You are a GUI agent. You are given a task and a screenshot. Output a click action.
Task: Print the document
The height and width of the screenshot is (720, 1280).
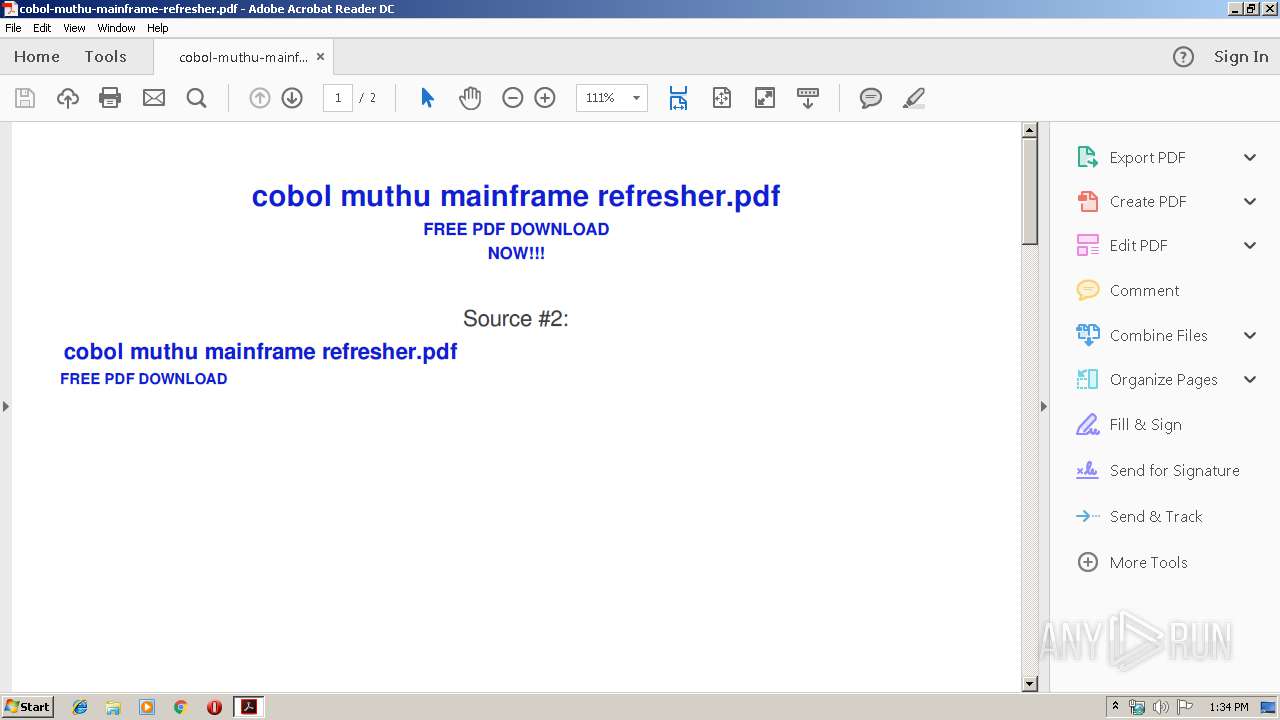tap(110, 98)
